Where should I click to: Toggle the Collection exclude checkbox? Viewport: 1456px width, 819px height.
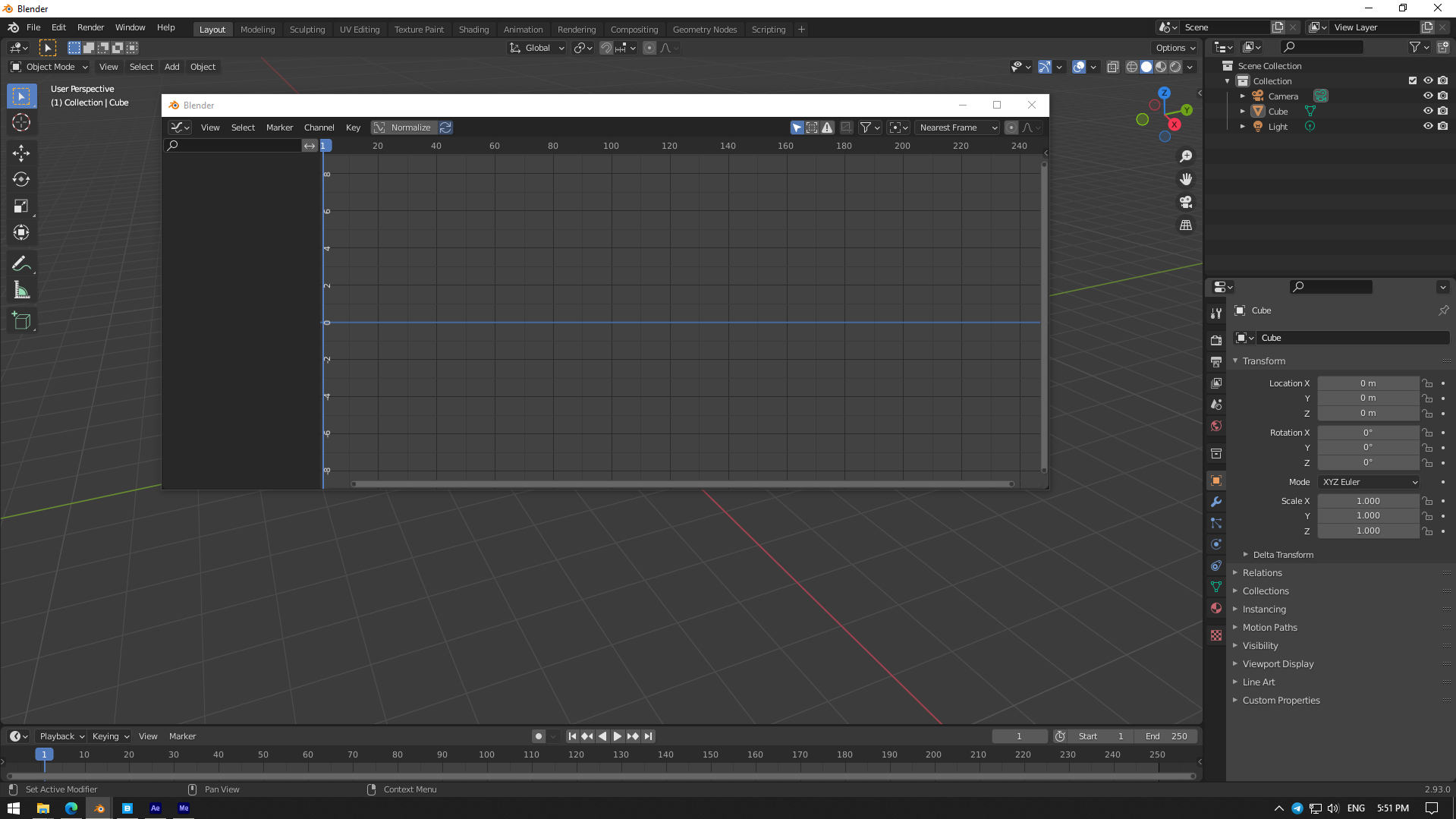pyautogui.click(x=1412, y=80)
